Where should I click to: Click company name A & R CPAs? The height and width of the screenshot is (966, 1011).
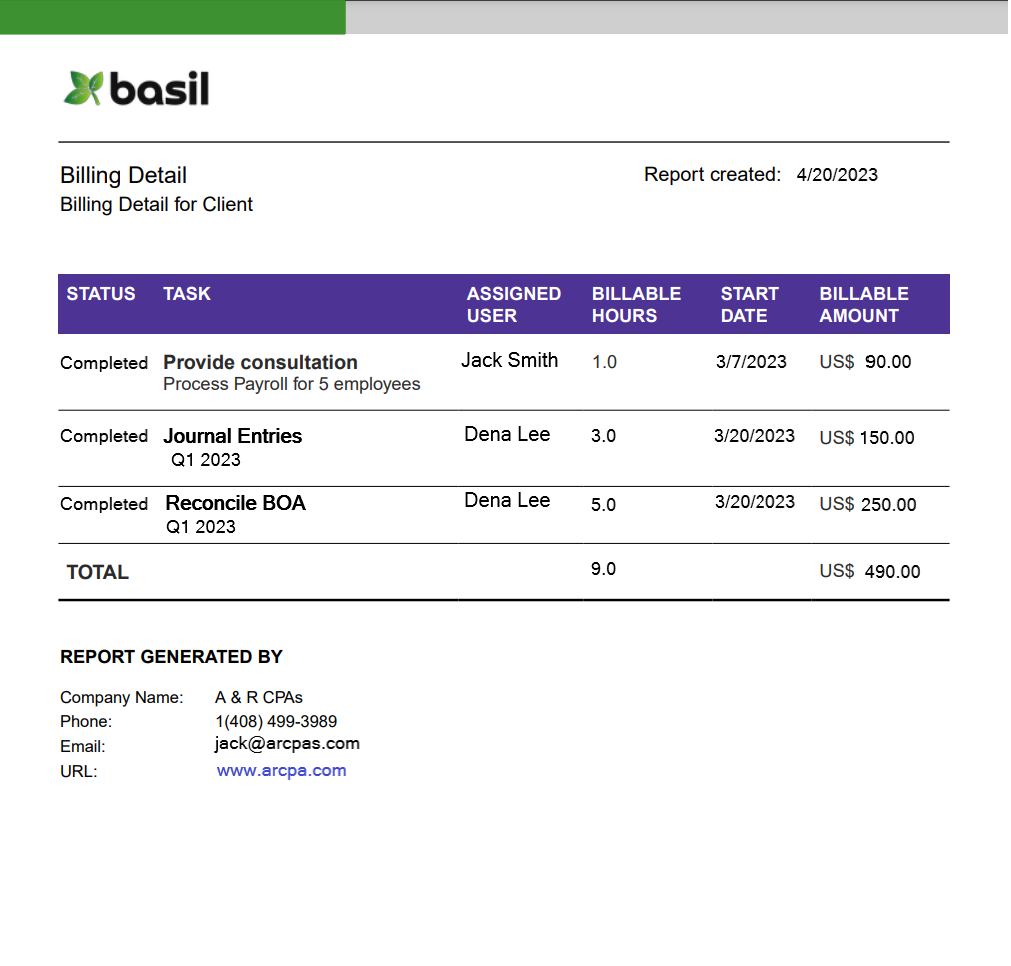click(259, 698)
